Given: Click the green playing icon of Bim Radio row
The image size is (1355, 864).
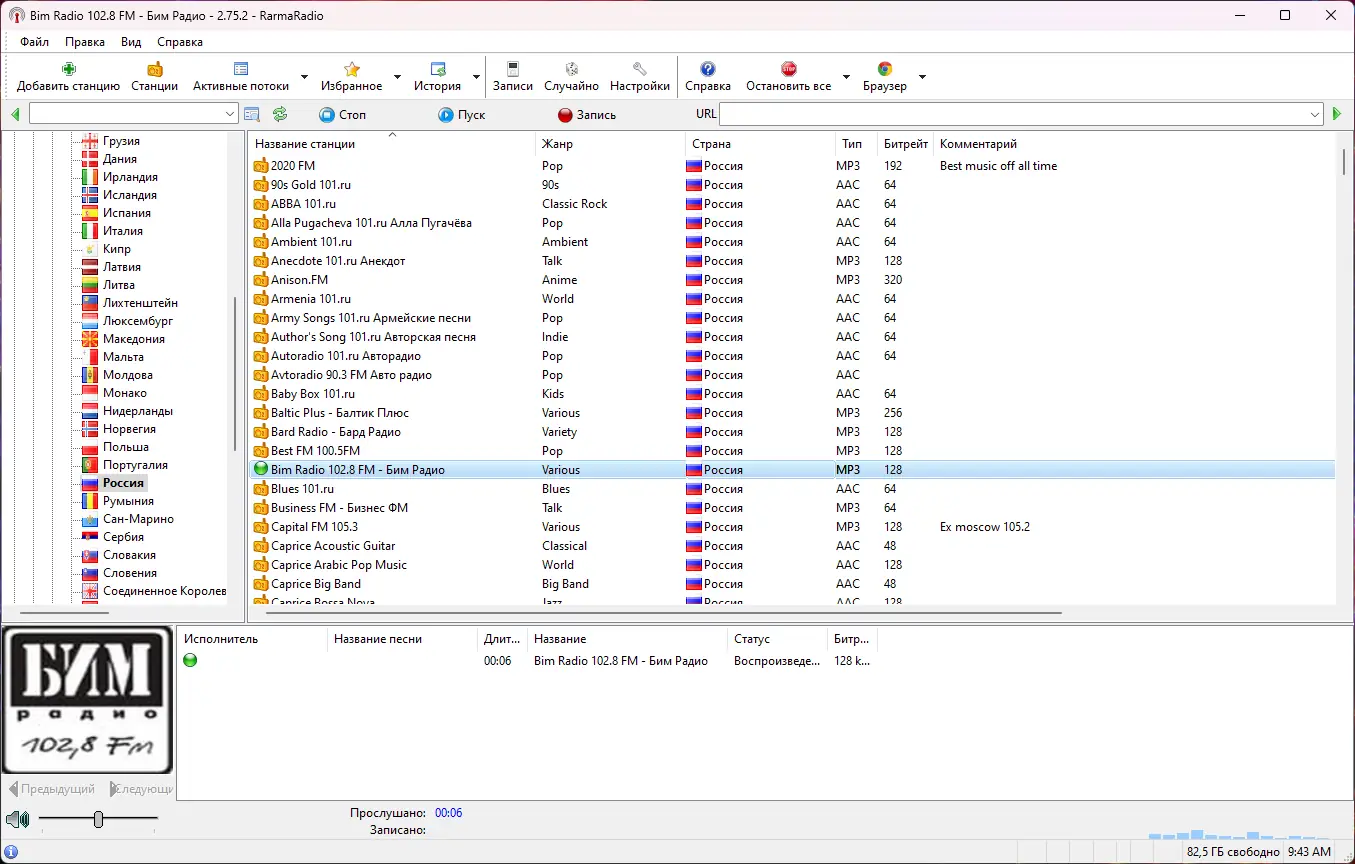Looking at the screenshot, I should 261,470.
